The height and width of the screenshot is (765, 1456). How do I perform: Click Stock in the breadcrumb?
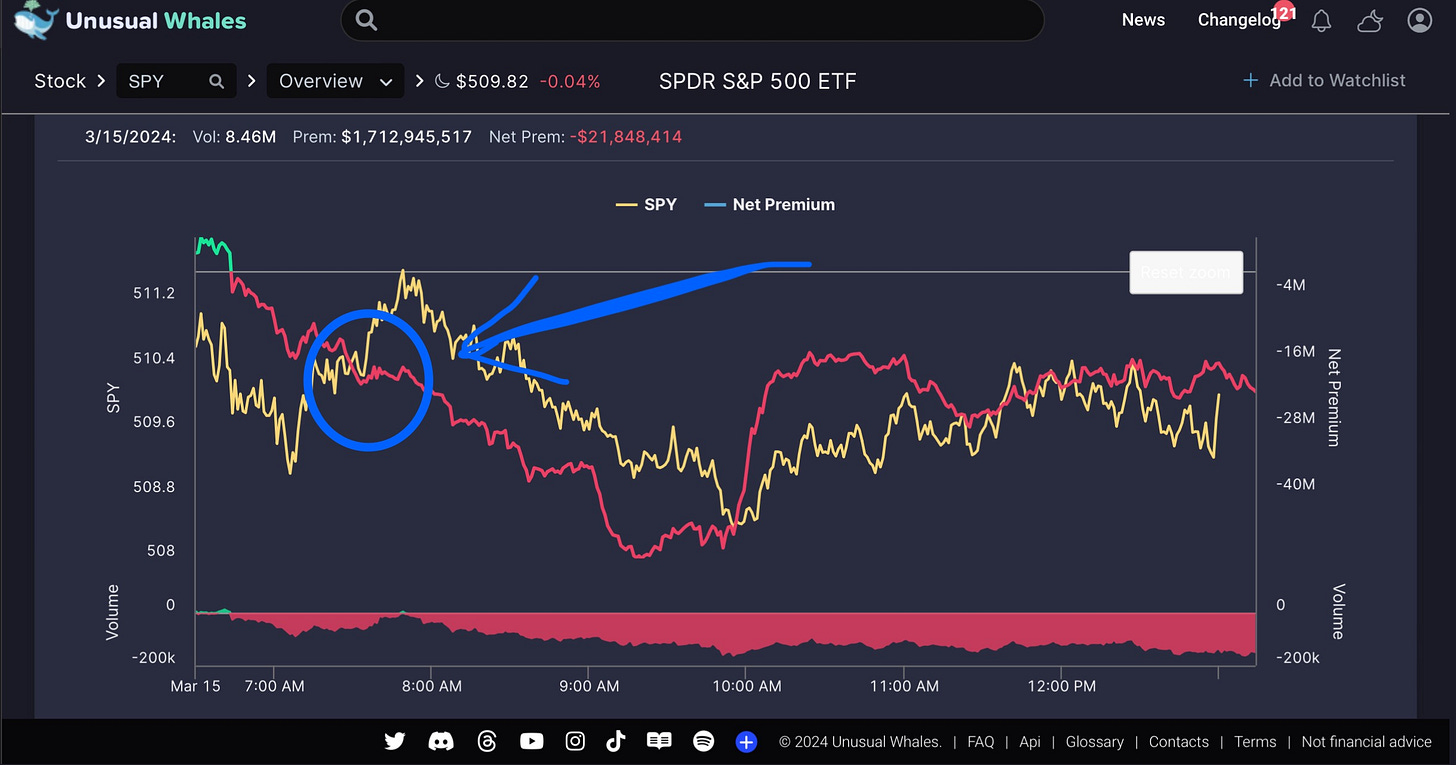pos(60,81)
